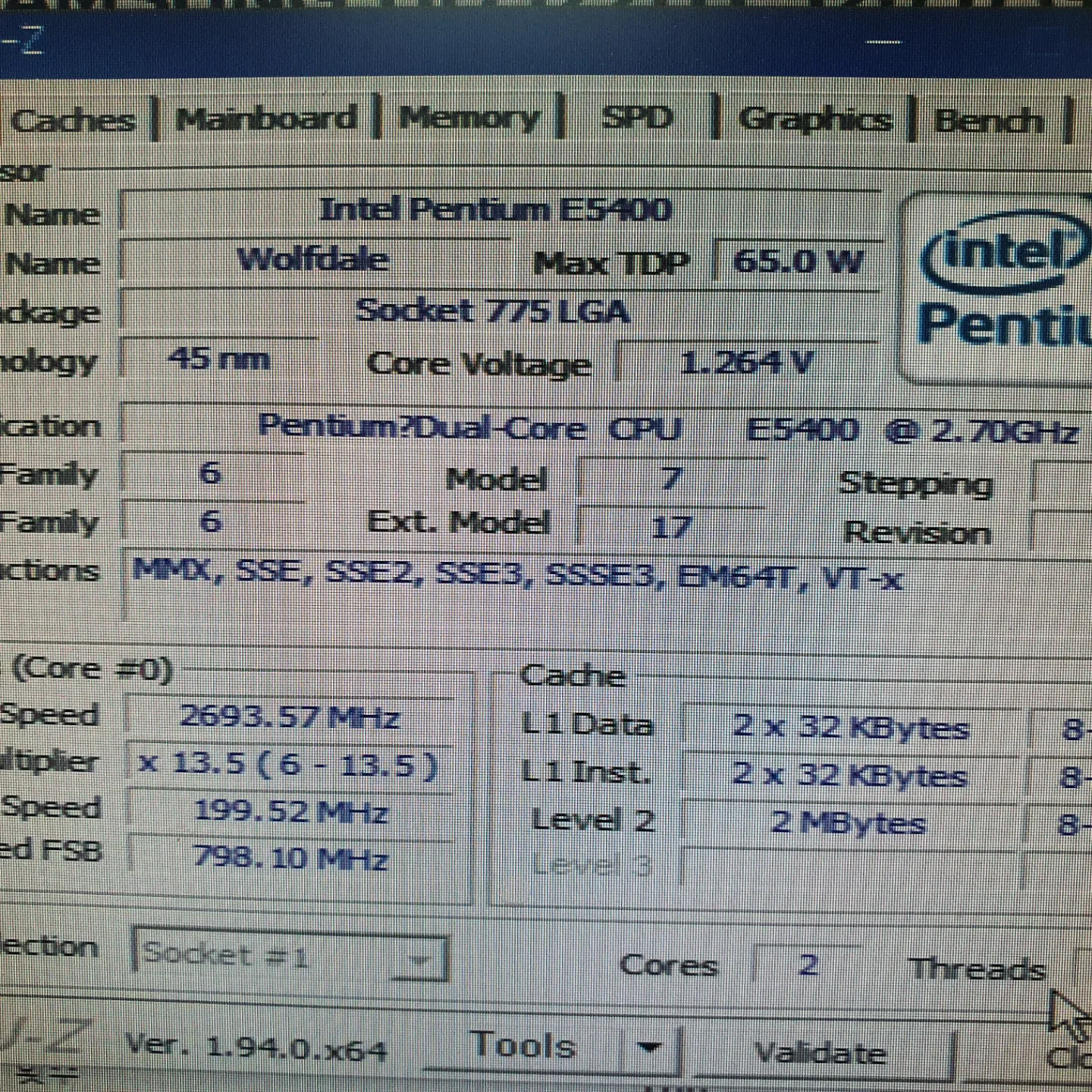Click the 199.52 MHz bus speed value

pyautogui.click(x=290, y=812)
